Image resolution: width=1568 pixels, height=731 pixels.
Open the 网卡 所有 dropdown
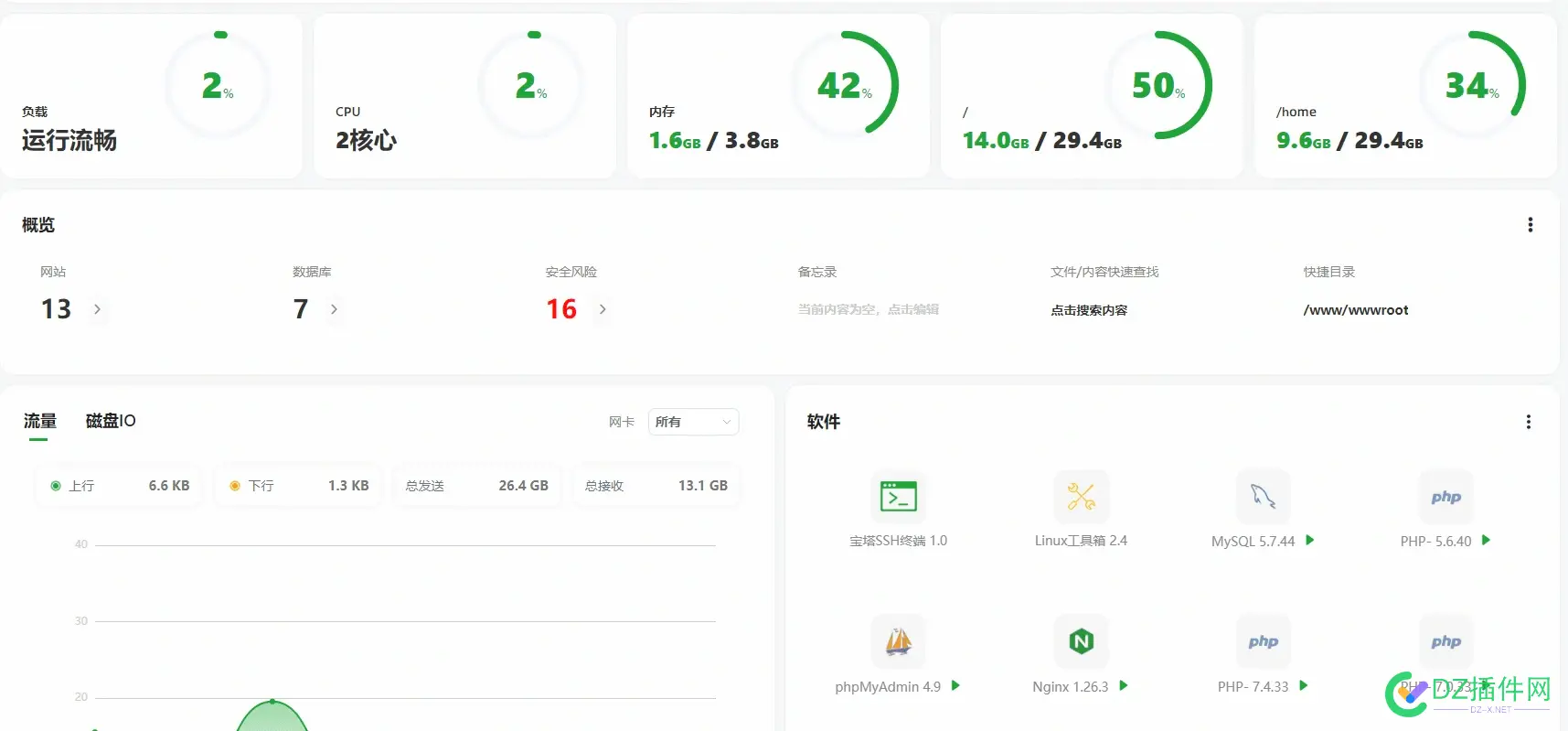click(693, 422)
